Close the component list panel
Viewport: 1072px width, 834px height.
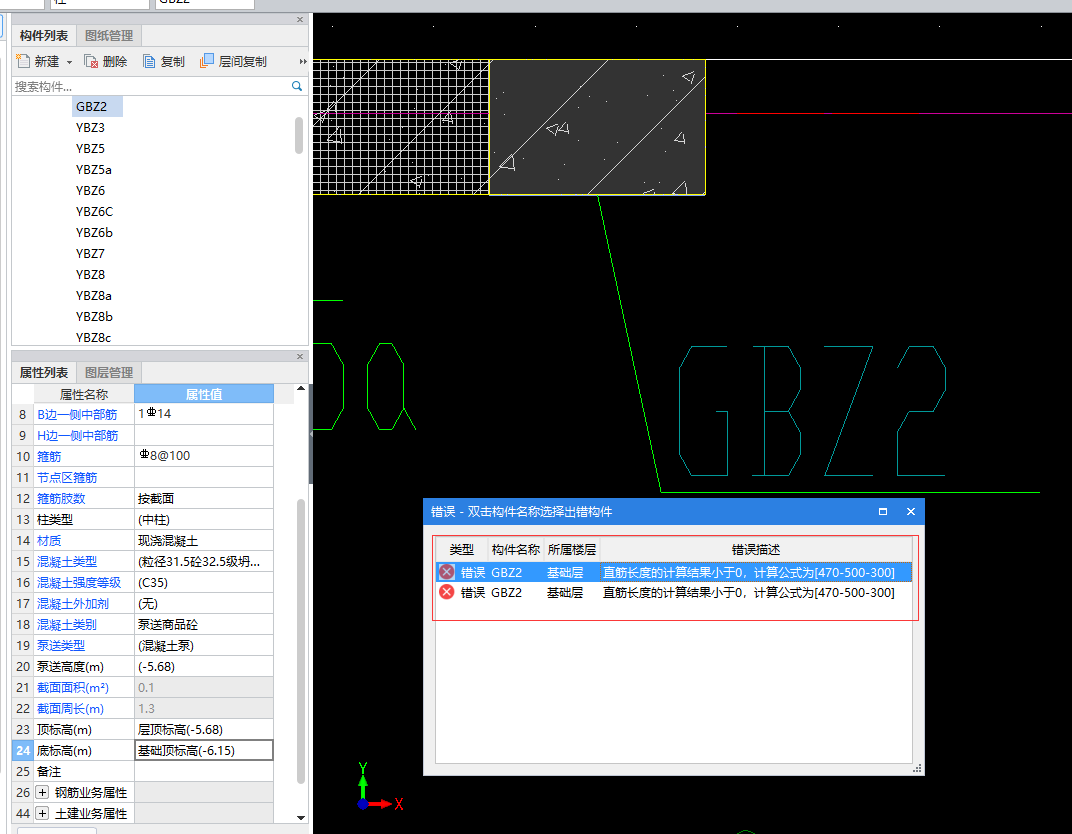(x=299, y=20)
